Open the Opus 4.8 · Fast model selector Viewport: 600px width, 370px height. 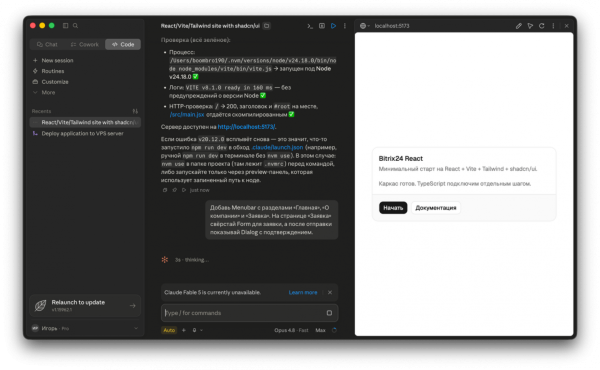[x=291, y=330]
